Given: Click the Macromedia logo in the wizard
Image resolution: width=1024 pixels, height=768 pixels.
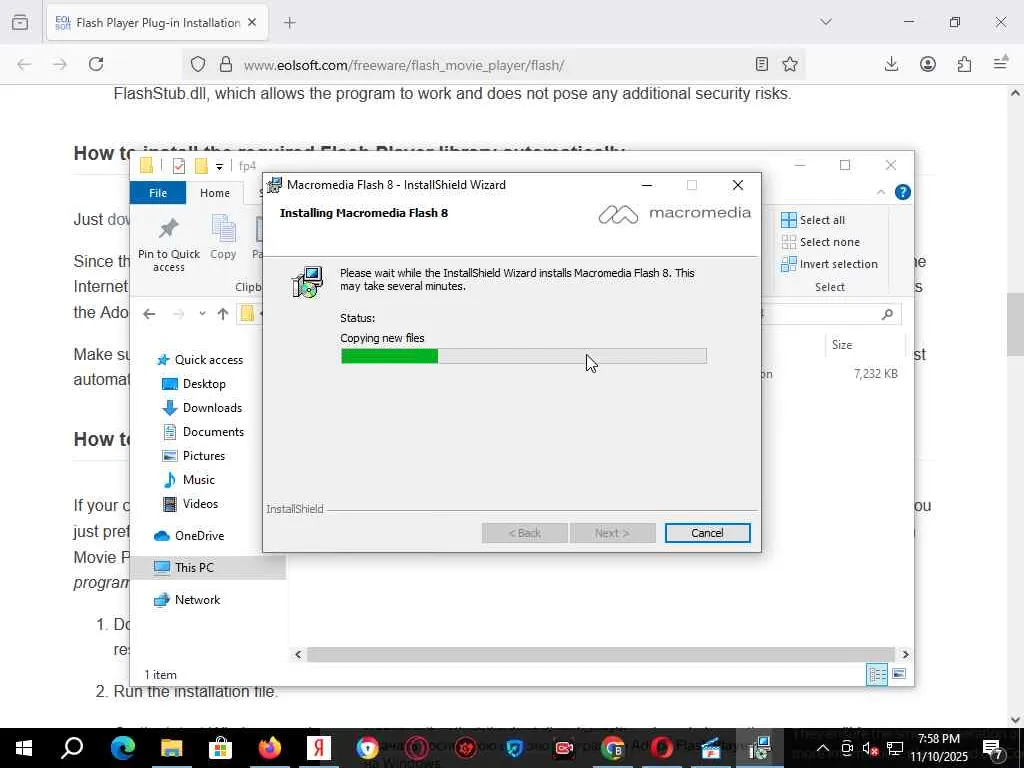Looking at the screenshot, I should [674, 214].
